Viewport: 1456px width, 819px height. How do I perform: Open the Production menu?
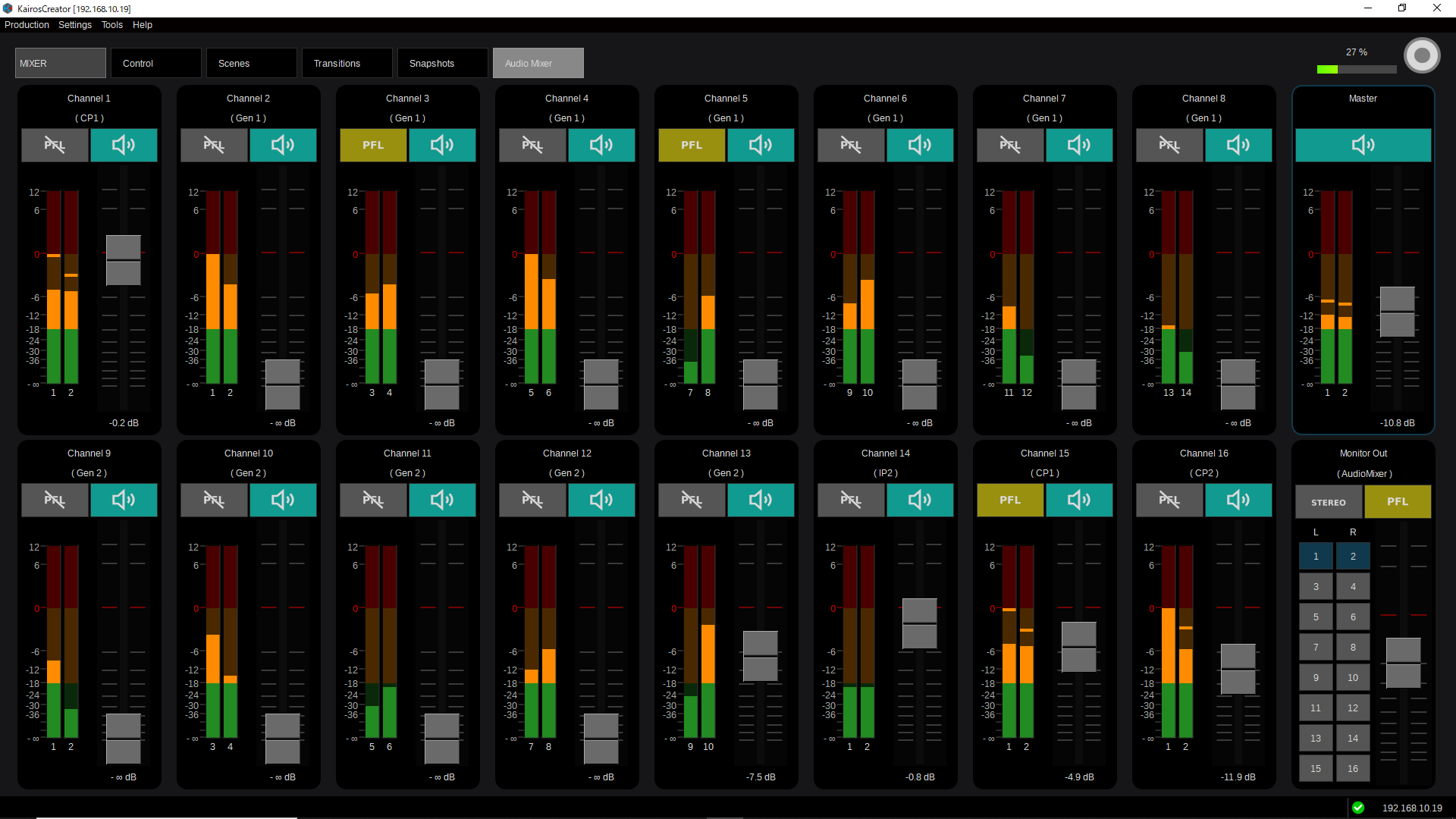coord(27,25)
